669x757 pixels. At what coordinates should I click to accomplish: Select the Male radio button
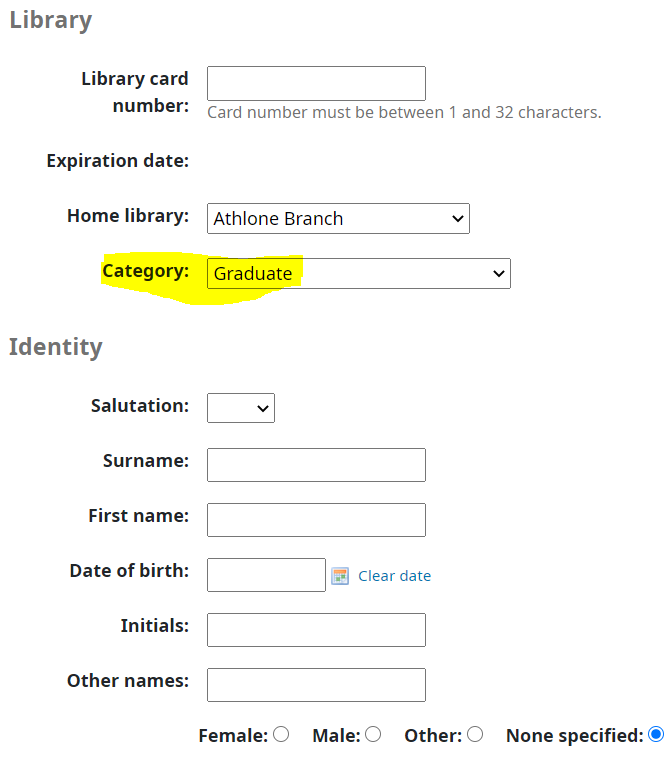click(373, 734)
